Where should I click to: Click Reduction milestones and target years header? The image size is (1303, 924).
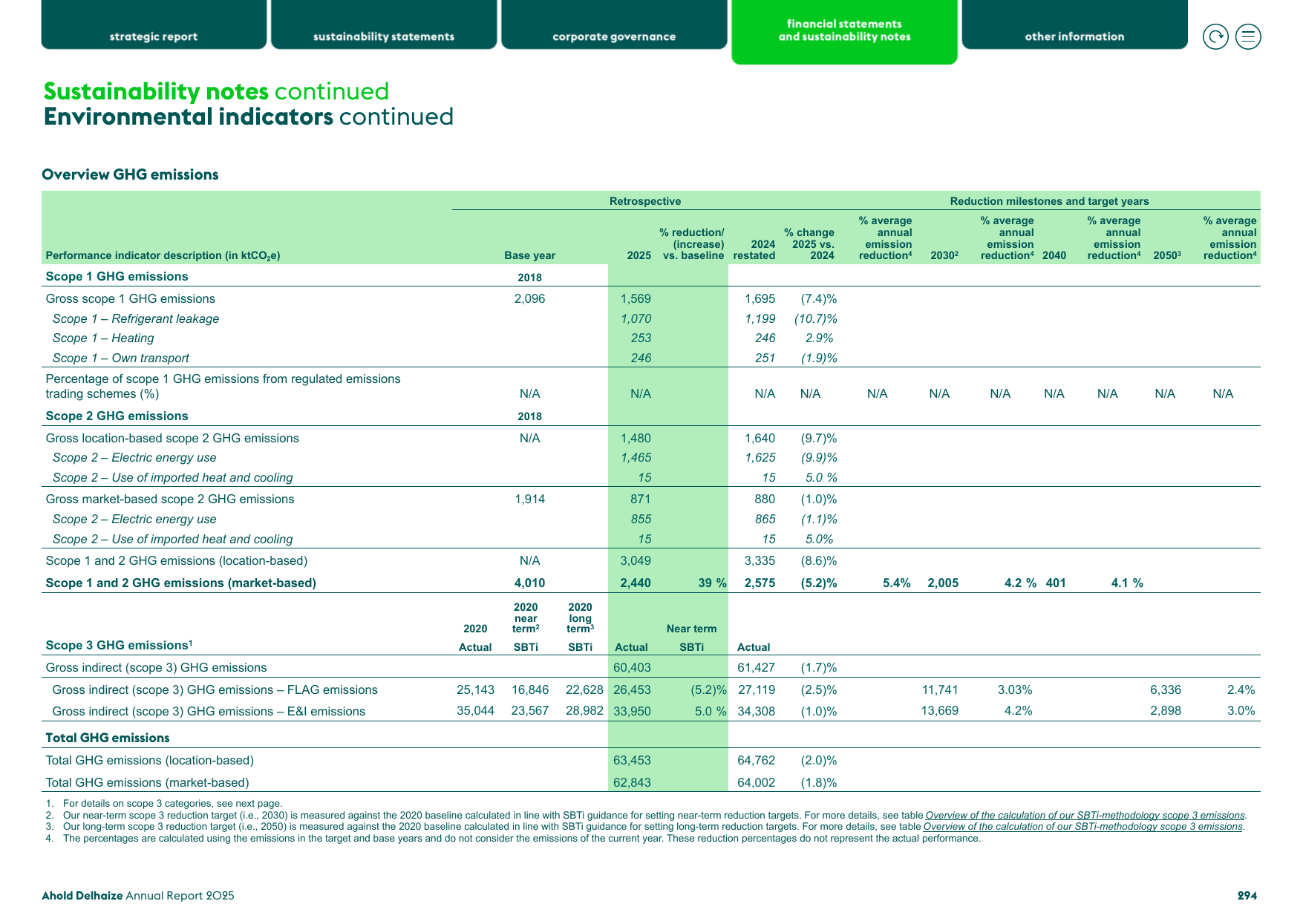click(1049, 201)
